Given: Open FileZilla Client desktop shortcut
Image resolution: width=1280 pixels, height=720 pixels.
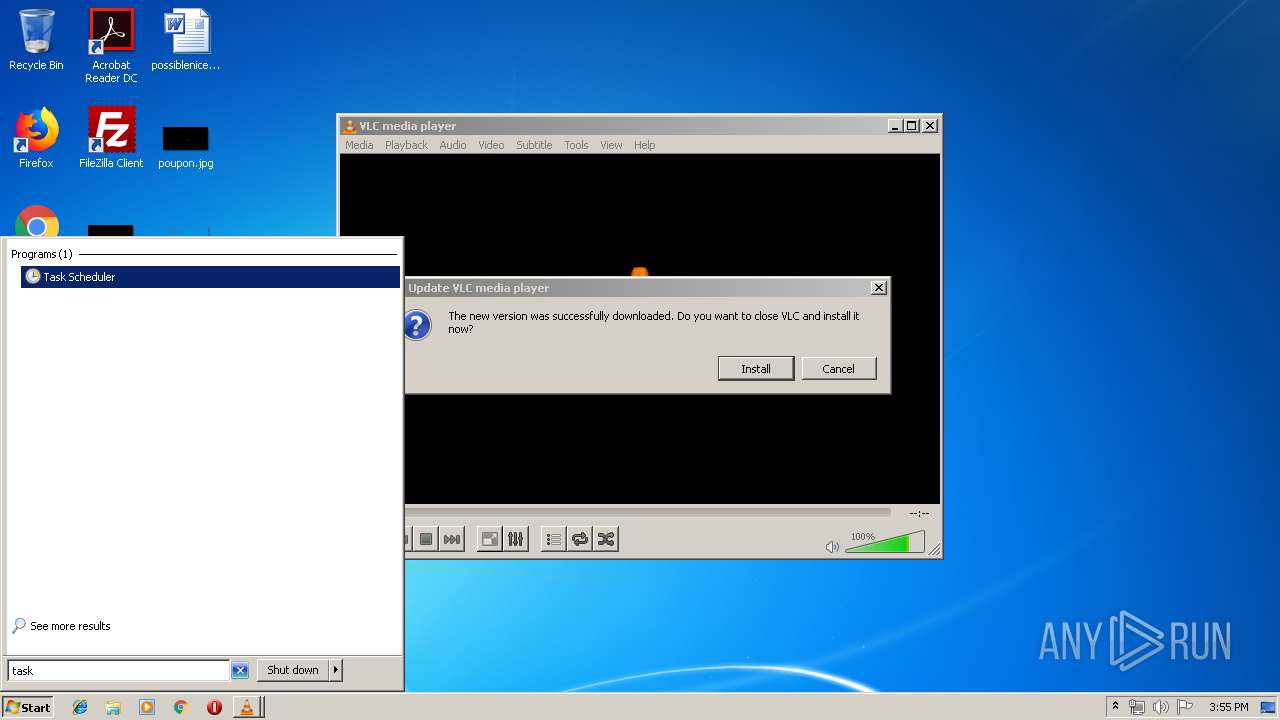Looking at the screenshot, I should pyautogui.click(x=111, y=138).
